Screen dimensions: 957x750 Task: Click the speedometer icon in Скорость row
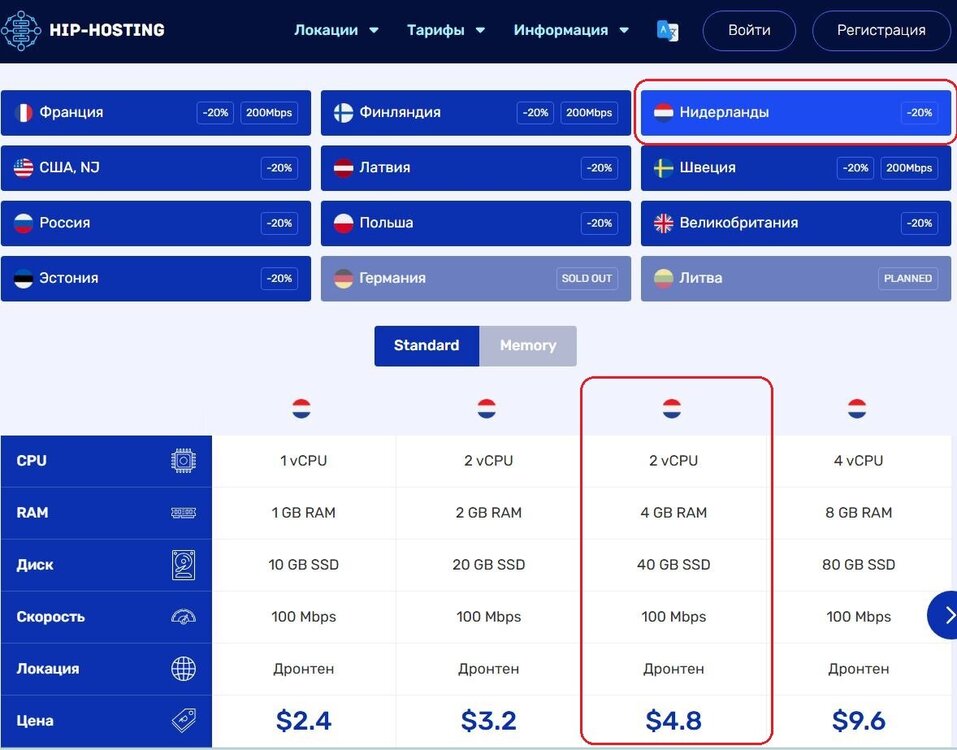[x=183, y=617]
